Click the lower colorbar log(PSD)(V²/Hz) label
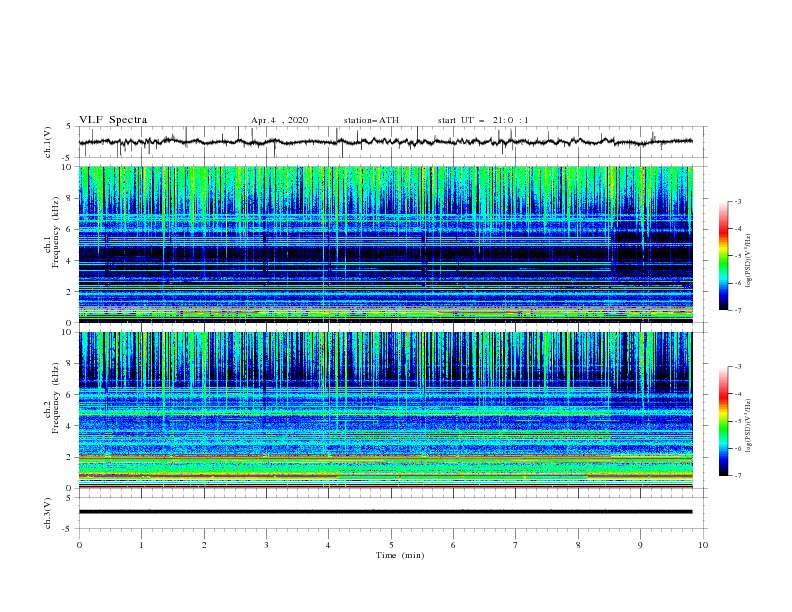This screenshot has height=612, width=792. pyautogui.click(x=748, y=426)
